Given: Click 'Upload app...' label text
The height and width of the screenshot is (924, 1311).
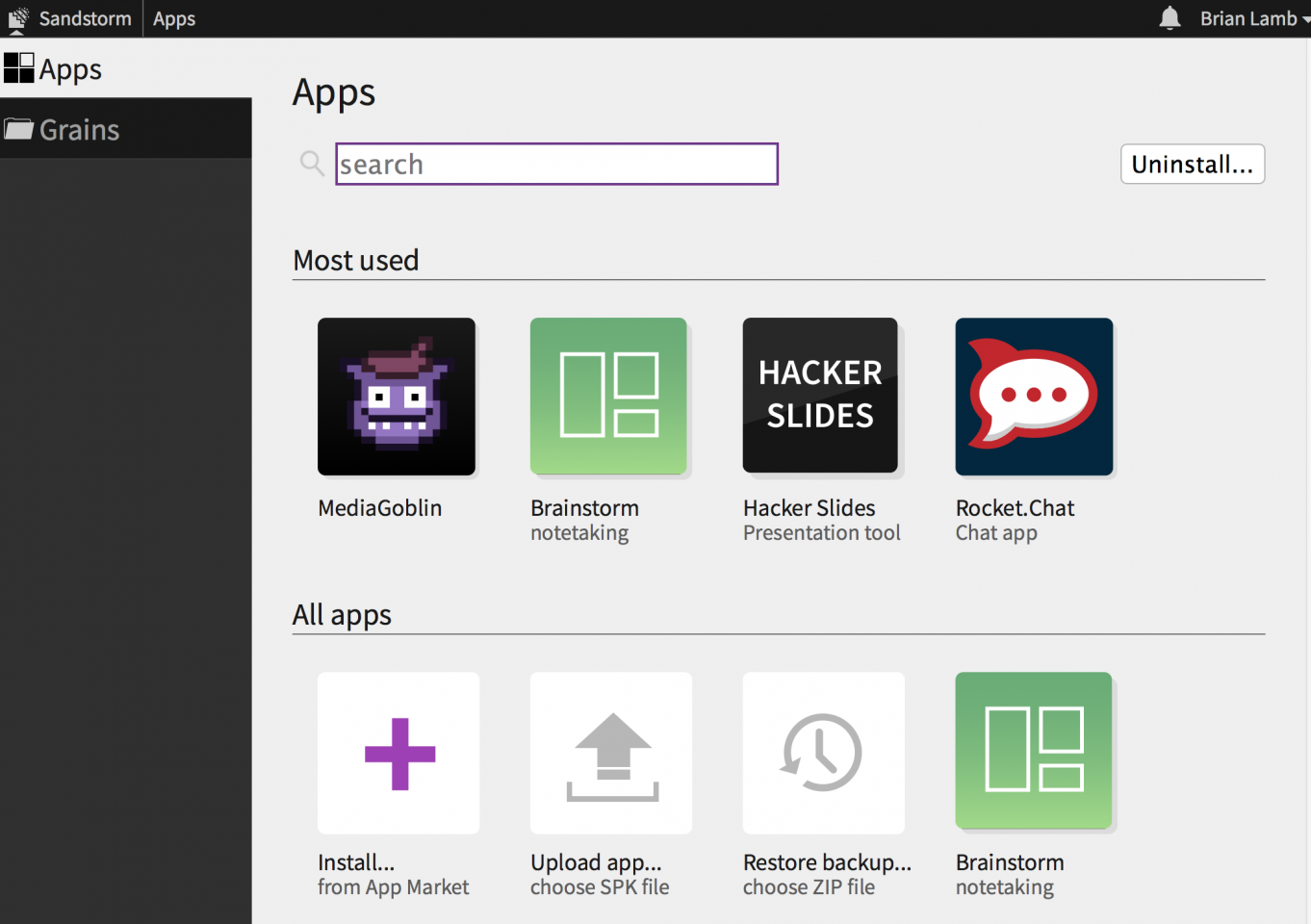Looking at the screenshot, I should 596,862.
